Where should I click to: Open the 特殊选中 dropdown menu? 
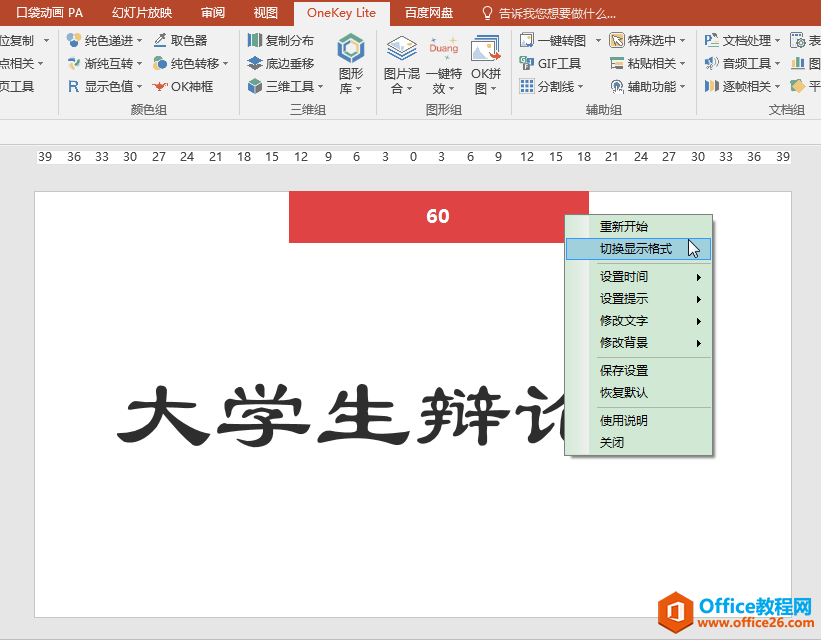click(683, 40)
